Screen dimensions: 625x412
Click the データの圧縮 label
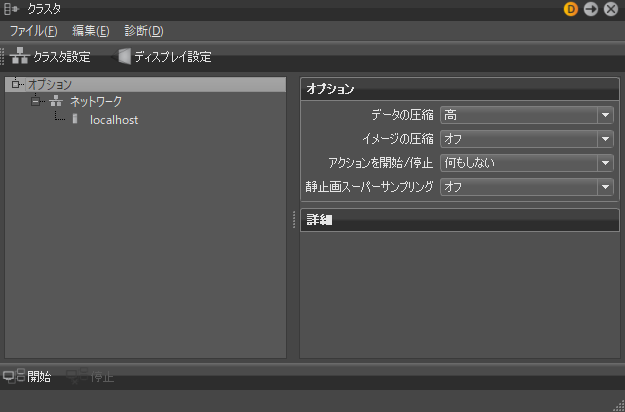point(402,115)
